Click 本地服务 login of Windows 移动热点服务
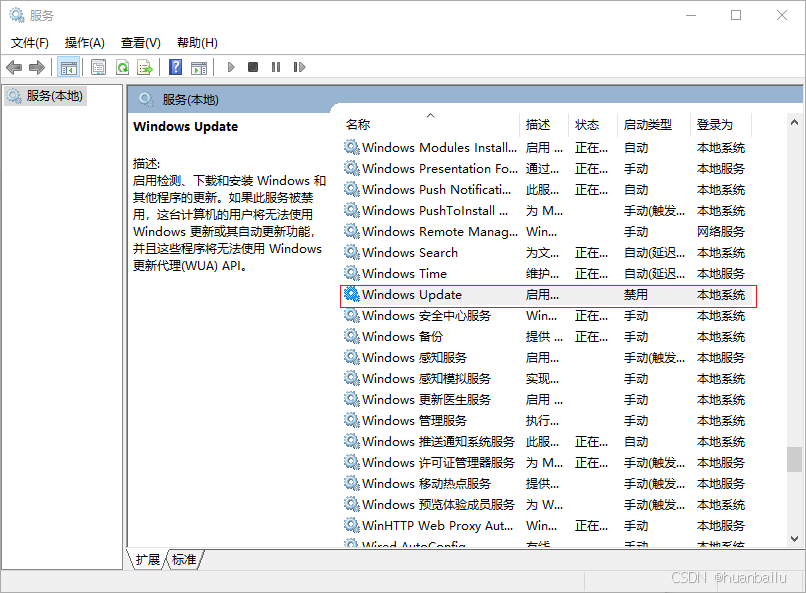806x593 pixels. 721,484
